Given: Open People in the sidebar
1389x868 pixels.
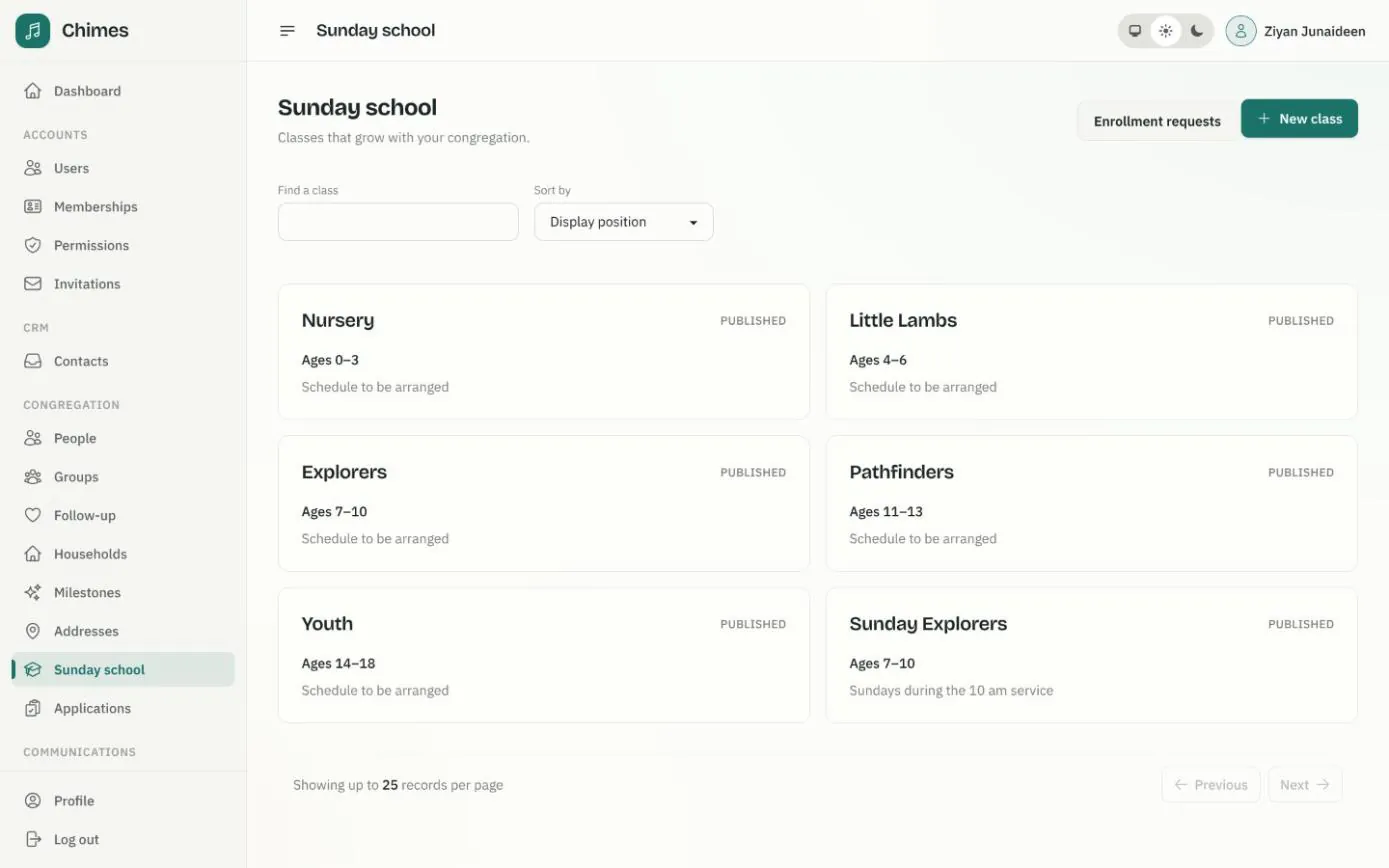Looking at the screenshot, I should (123, 438).
